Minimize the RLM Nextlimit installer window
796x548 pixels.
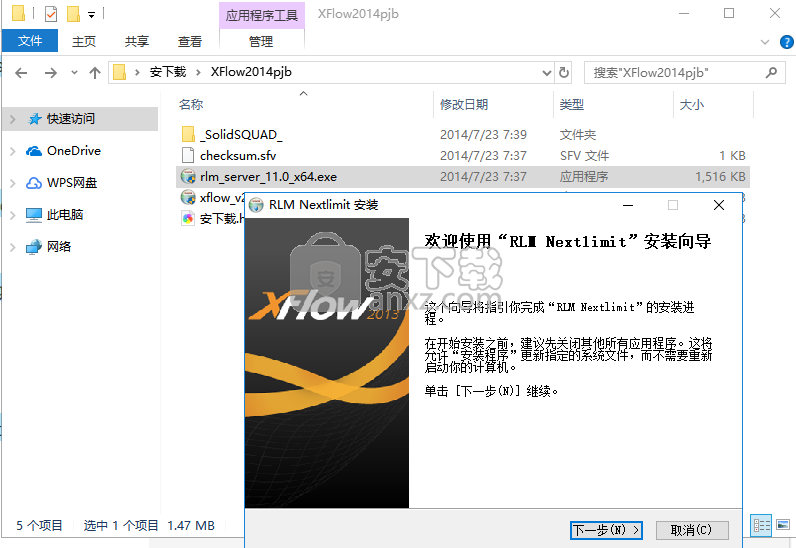628,205
